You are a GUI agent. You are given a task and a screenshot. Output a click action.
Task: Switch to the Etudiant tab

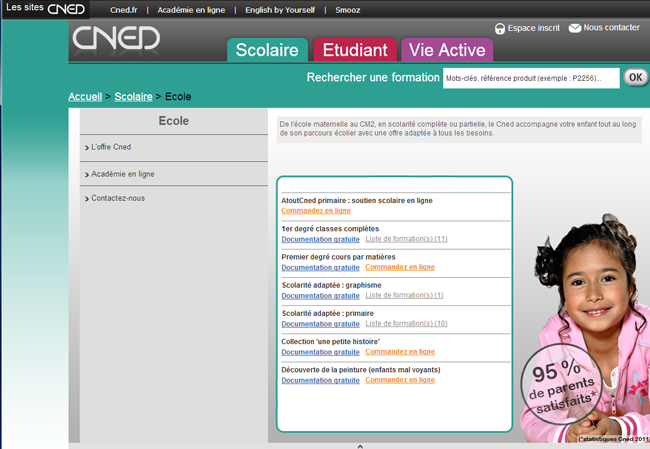(355, 50)
